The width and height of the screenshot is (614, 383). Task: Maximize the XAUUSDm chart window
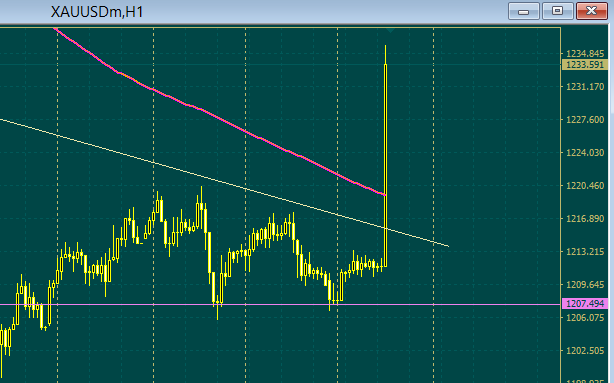[x=558, y=11]
